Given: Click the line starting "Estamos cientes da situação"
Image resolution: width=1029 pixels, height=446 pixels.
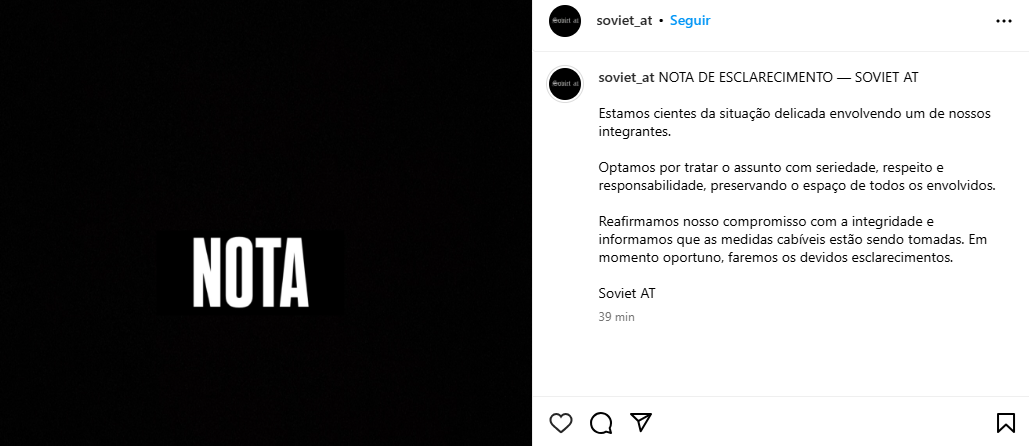Looking at the screenshot, I should (x=794, y=113).
